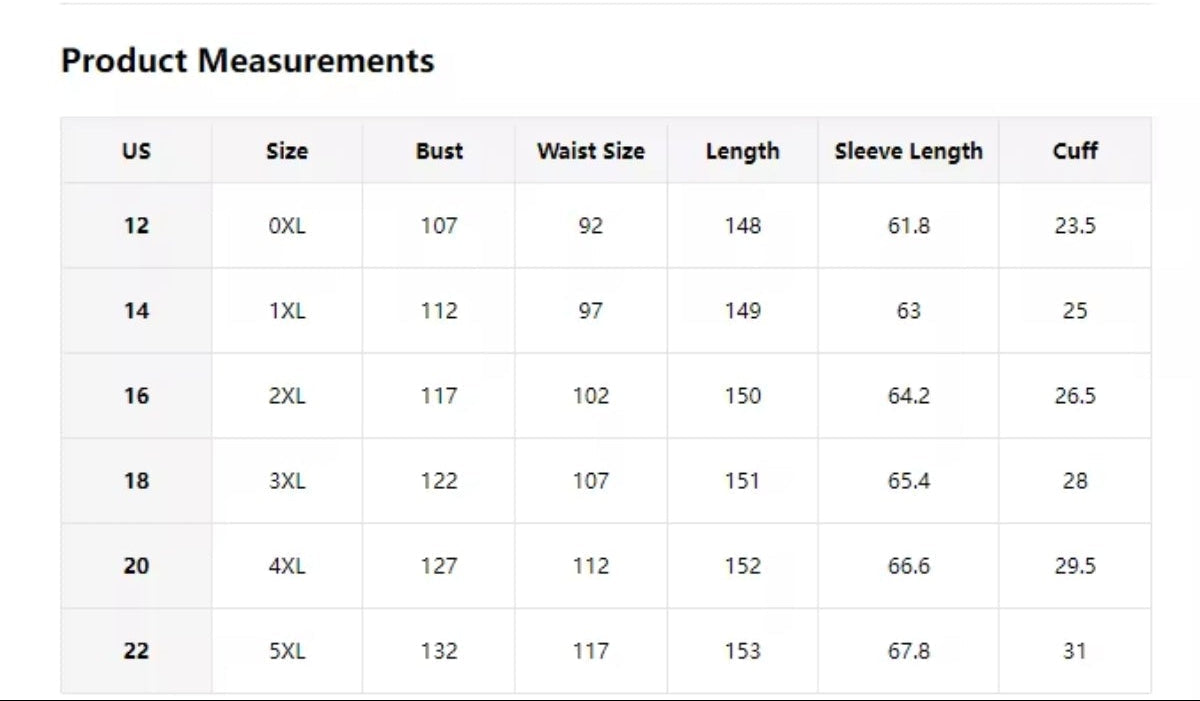
Task: Select sleeve length value 61.8
Action: click(908, 226)
